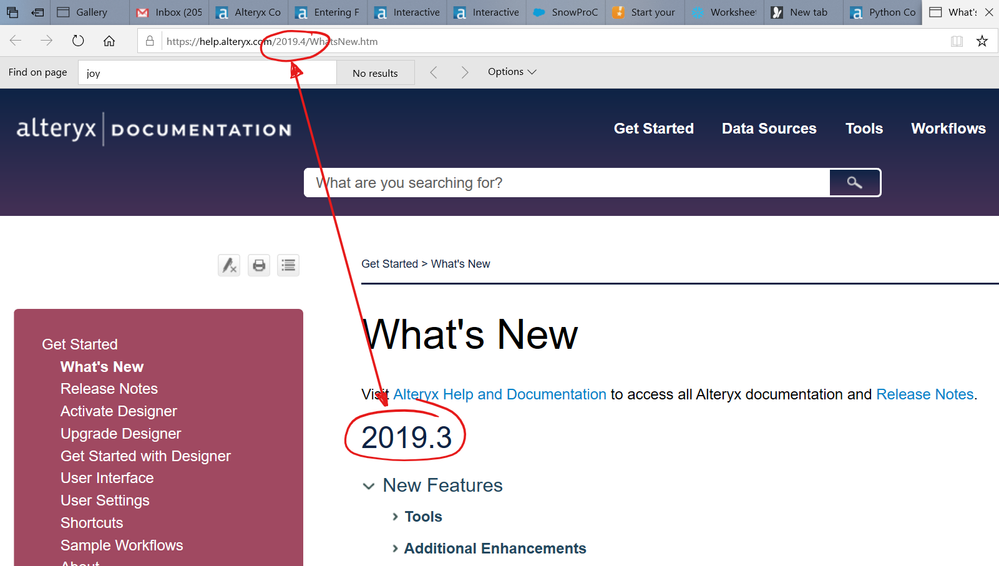This screenshot has width=999, height=566.
Task: Click the Alteryx Documentation logo
Action: (154, 129)
